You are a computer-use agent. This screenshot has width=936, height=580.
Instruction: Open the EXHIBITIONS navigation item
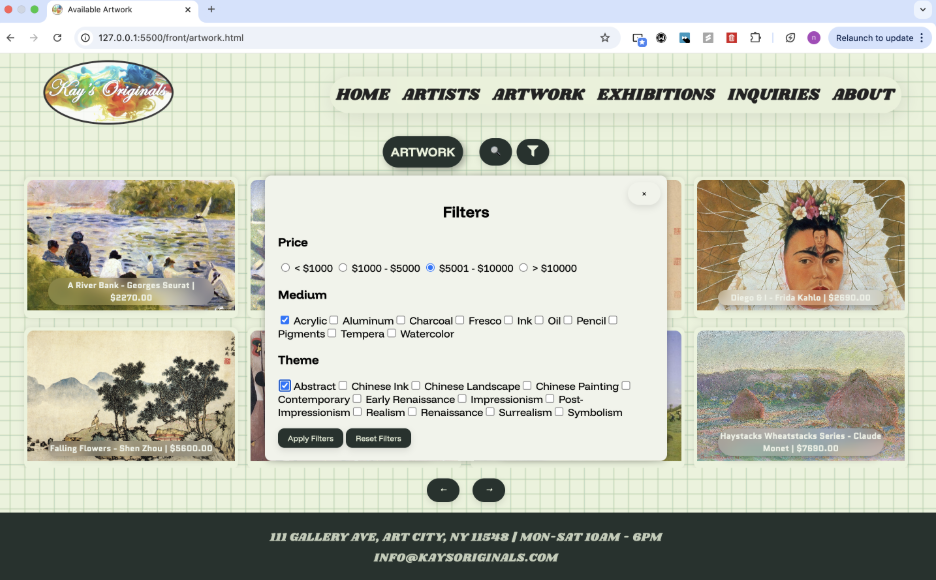coord(656,94)
